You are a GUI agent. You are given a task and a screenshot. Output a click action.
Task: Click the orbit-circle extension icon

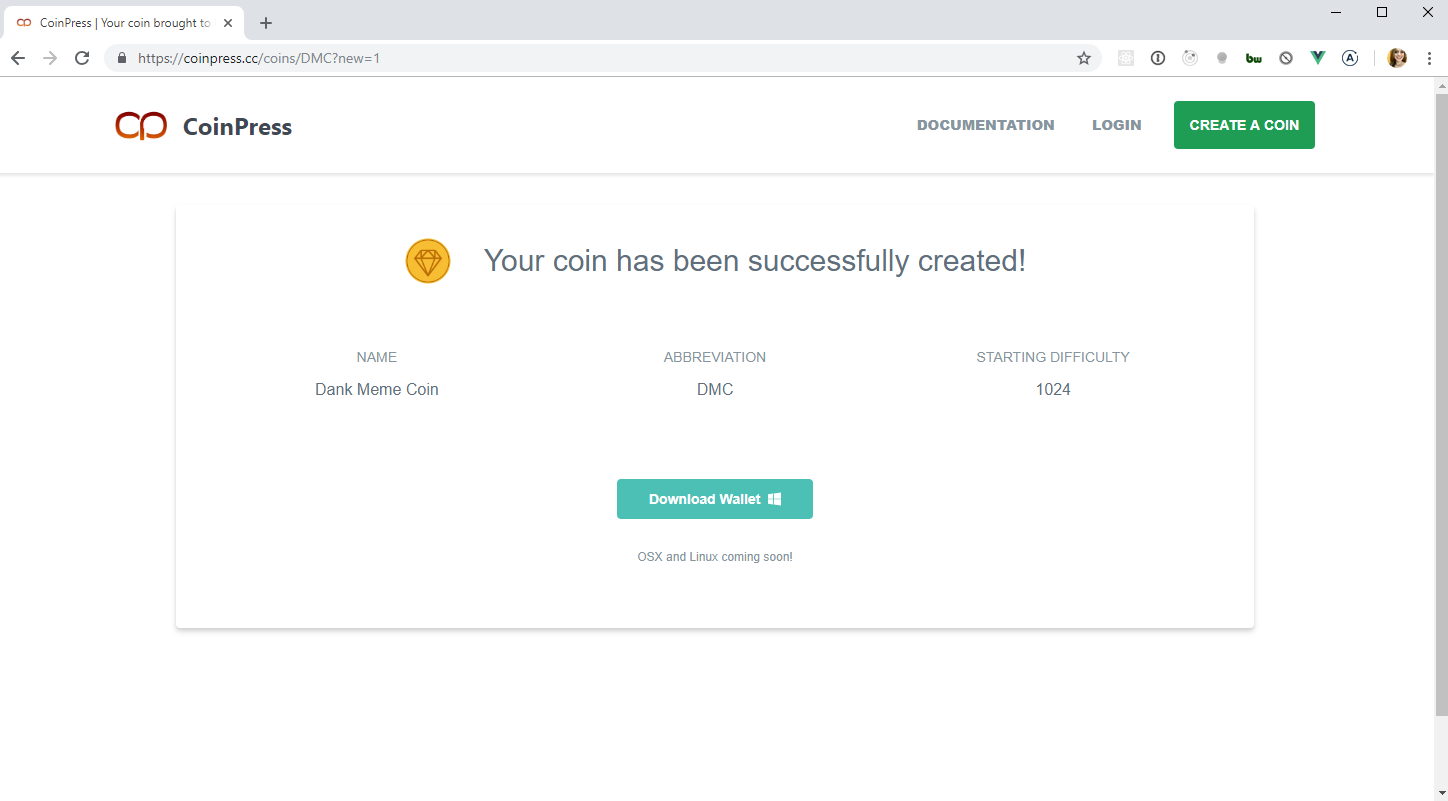pyautogui.click(x=1190, y=58)
